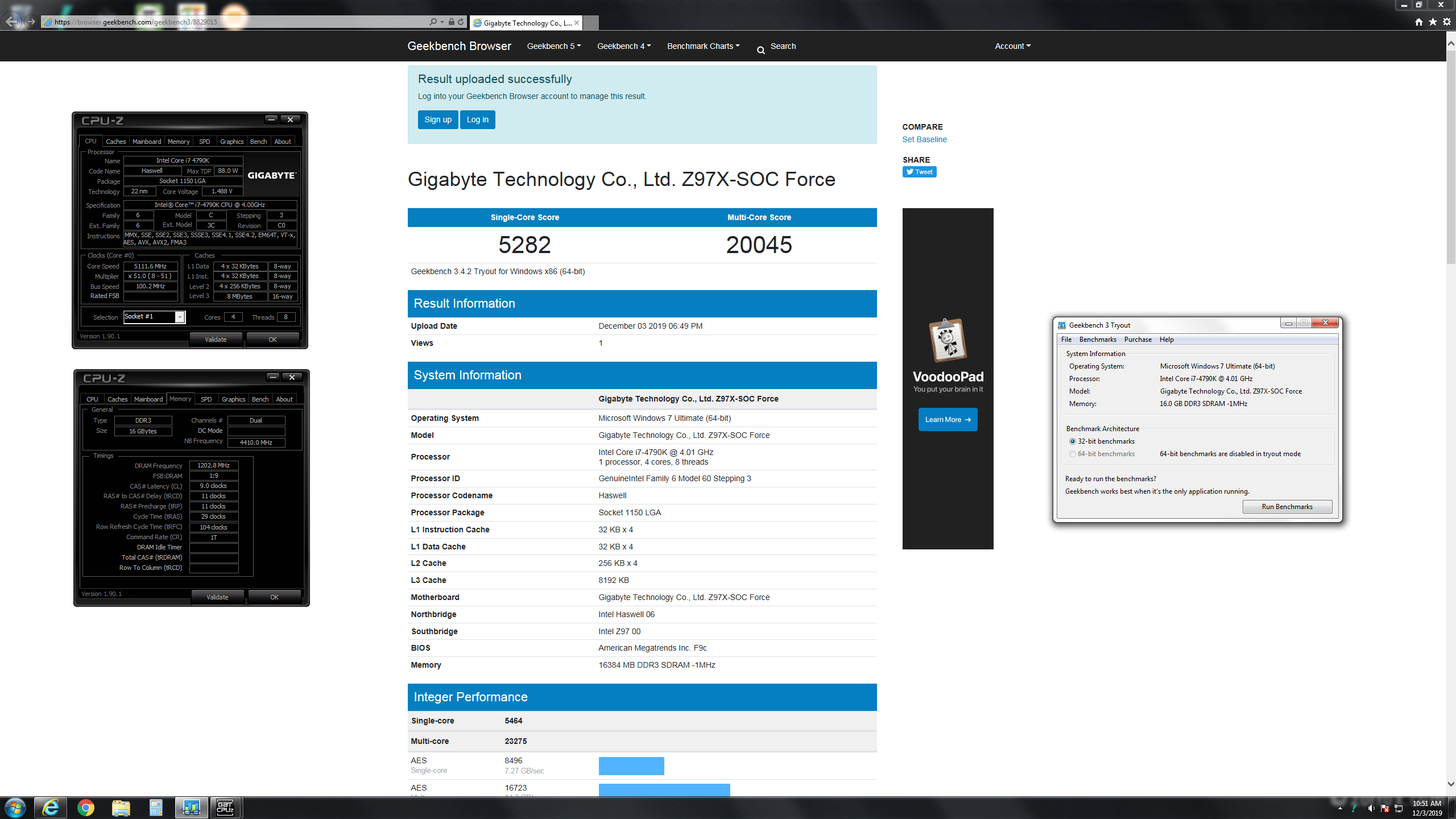Click the taskbar clock showing 10:51 AM

tap(1427, 808)
